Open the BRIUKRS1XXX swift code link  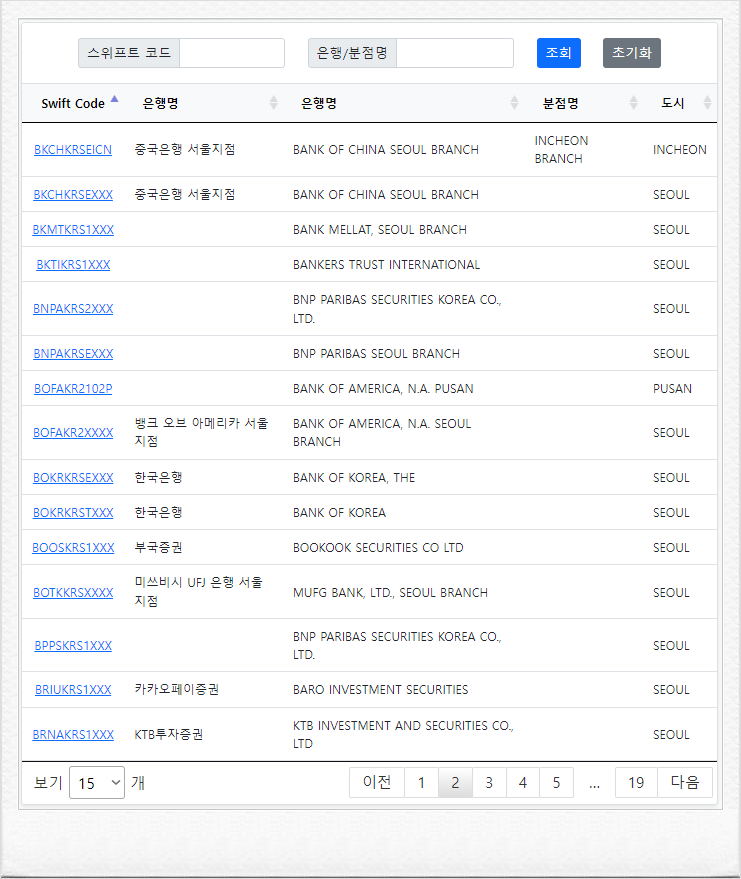(x=73, y=690)
